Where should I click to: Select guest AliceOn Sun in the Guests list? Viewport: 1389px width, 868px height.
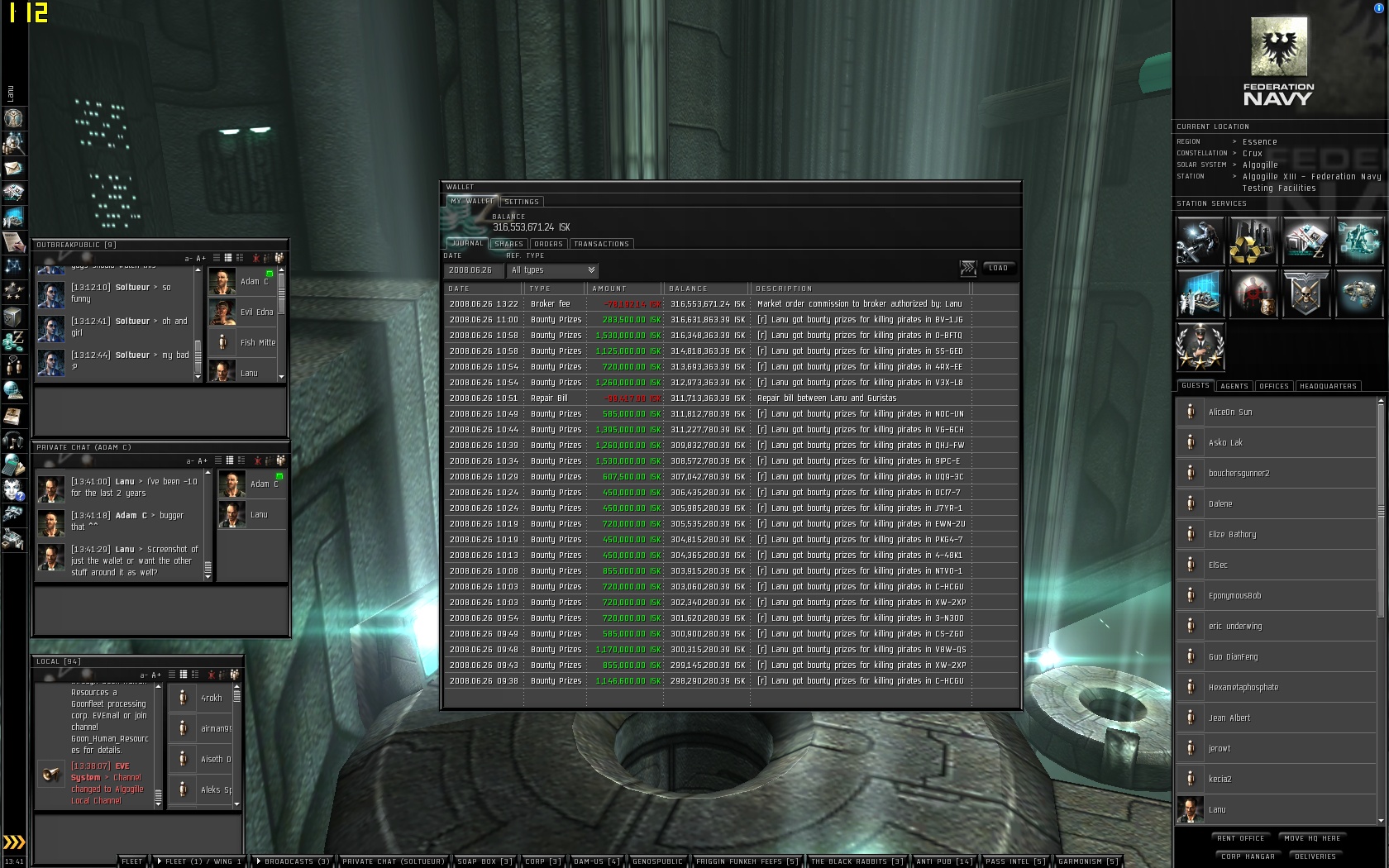point(1276,412)
